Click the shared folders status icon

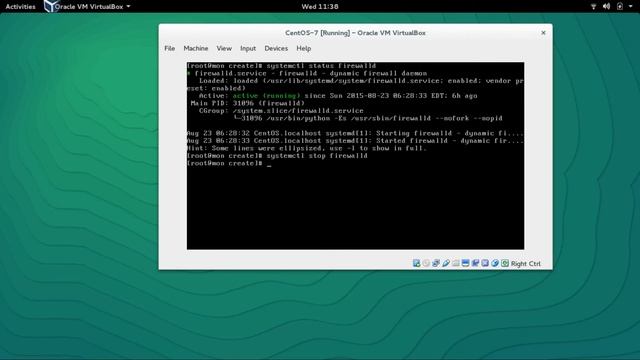(456, 263)
